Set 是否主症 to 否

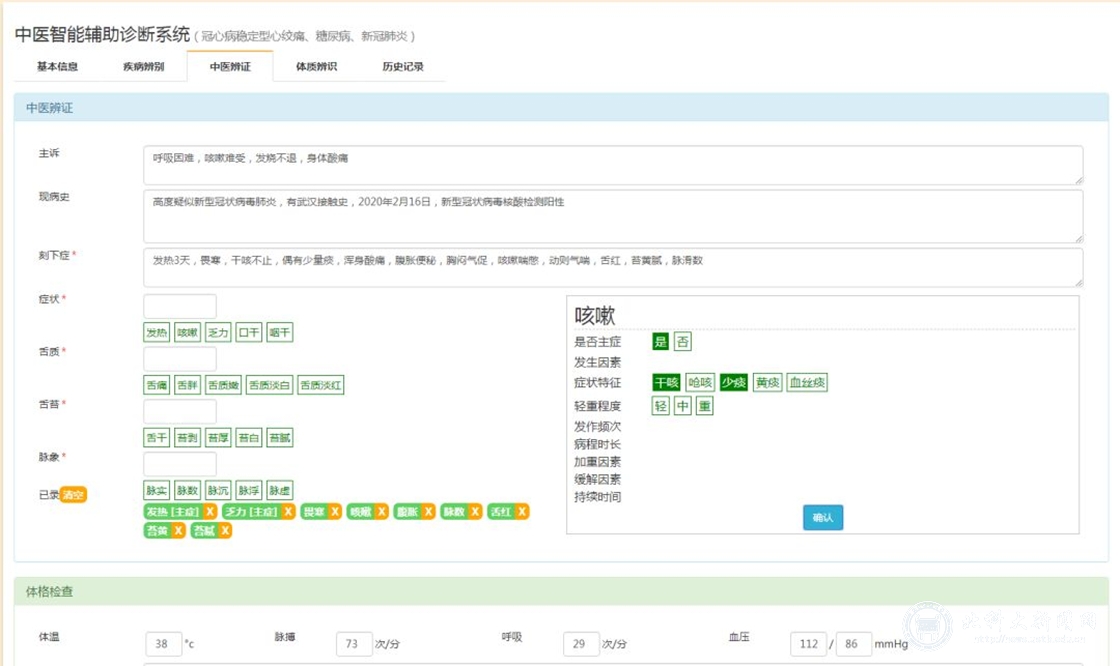pyautogui.click(x=683, y=342)
